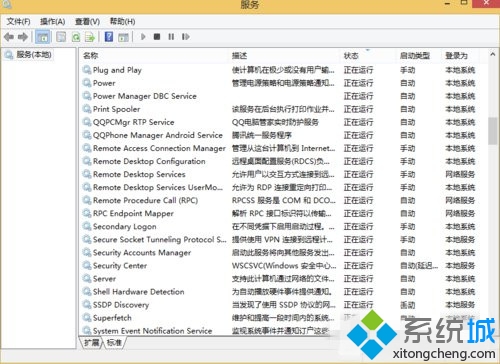Click 腾讯统一服务程序 description cell
Image resolution: width=500 pixels, height=364 pixels.
click(x=262, y=135)
